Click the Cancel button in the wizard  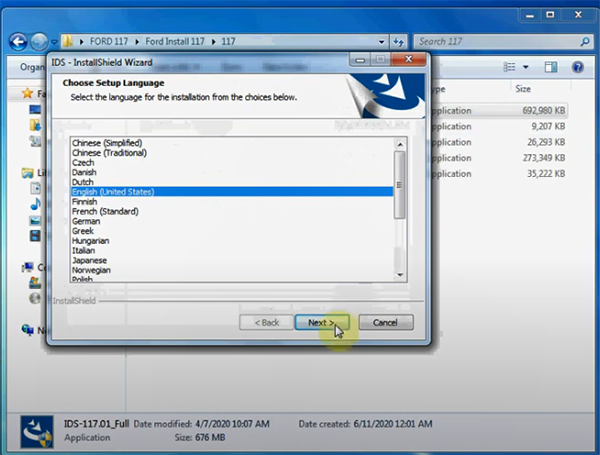pyautogui.click(x=386, y=323)
